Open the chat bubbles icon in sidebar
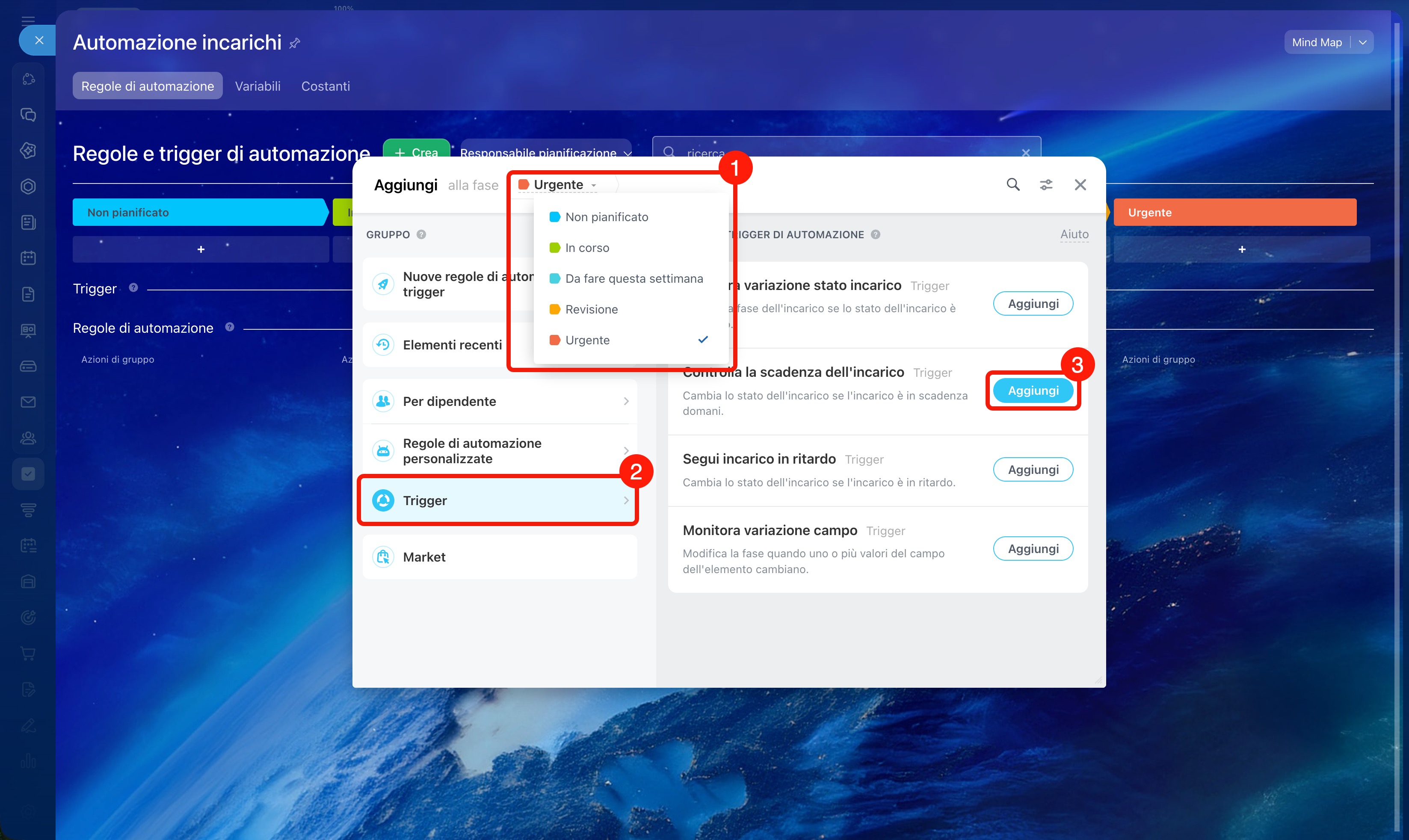 coord(28,114)
